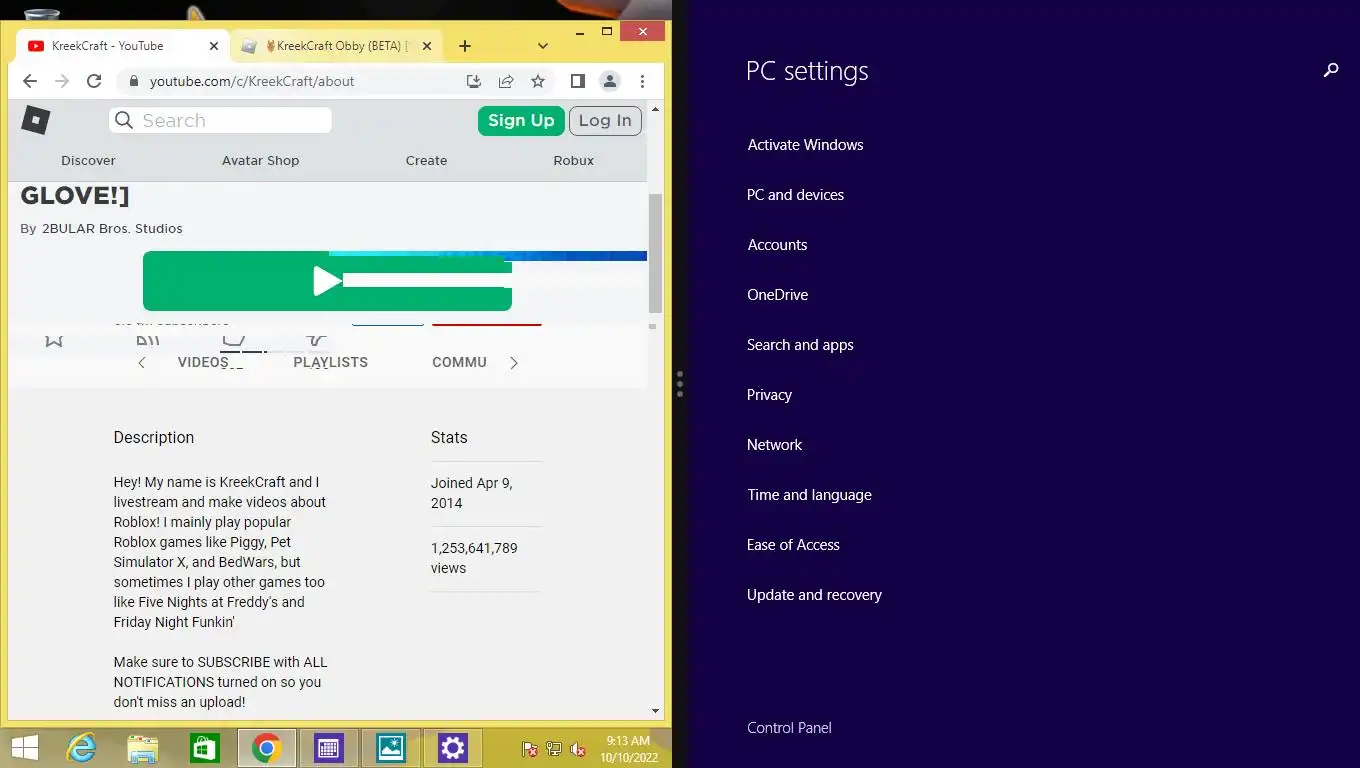
Task: Open File Explorer from the taskbar
Action: [x=143, y=748]
